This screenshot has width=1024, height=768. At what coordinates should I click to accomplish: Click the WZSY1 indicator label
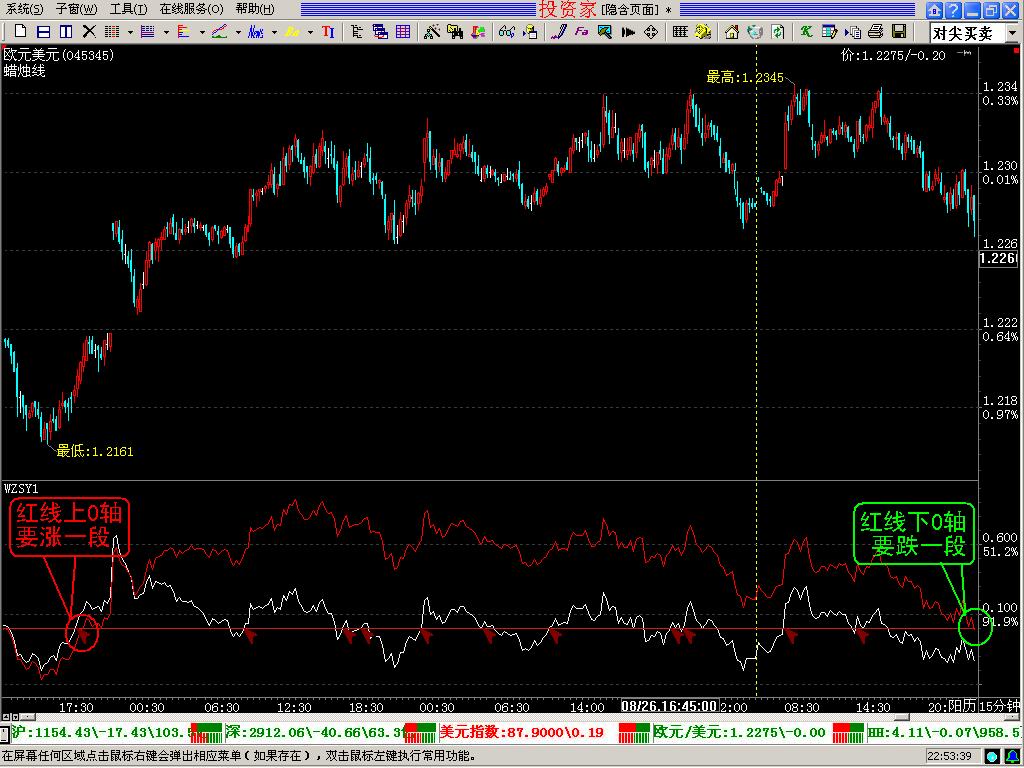point(21,488)
